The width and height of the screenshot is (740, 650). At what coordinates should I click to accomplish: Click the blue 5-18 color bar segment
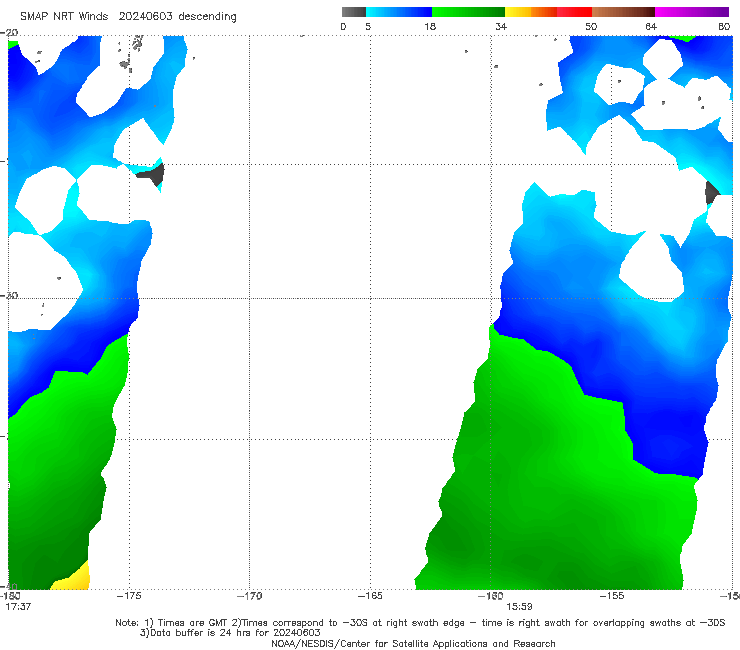(x=399, y=12)
